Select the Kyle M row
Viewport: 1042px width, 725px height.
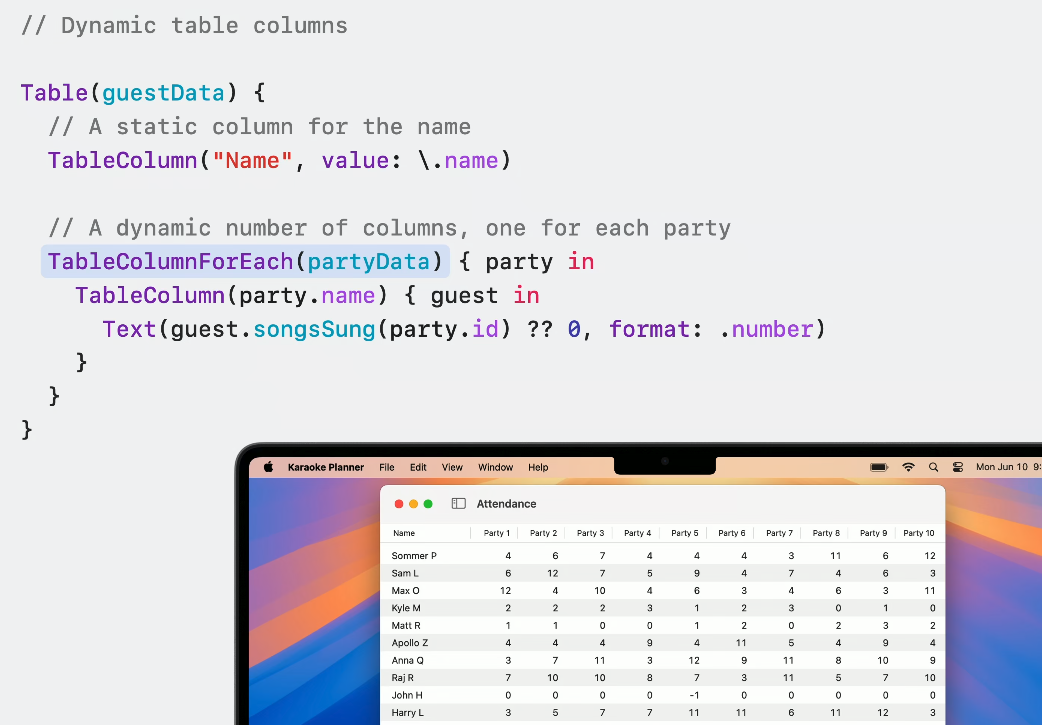(x=663, y=607)
